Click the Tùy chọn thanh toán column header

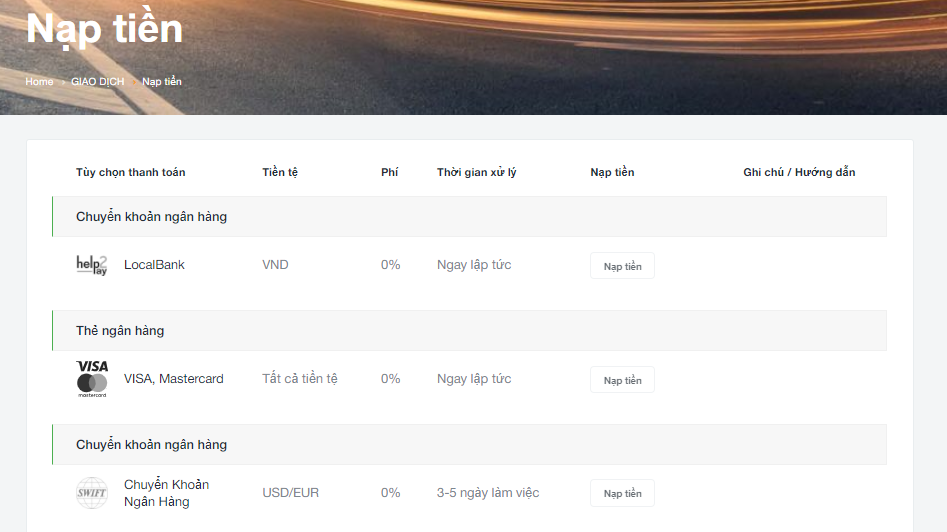[x=130, y=172]
